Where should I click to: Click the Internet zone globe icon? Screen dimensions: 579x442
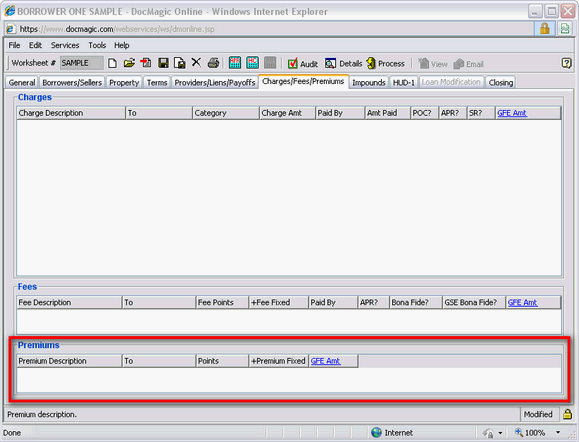[376, 432]
